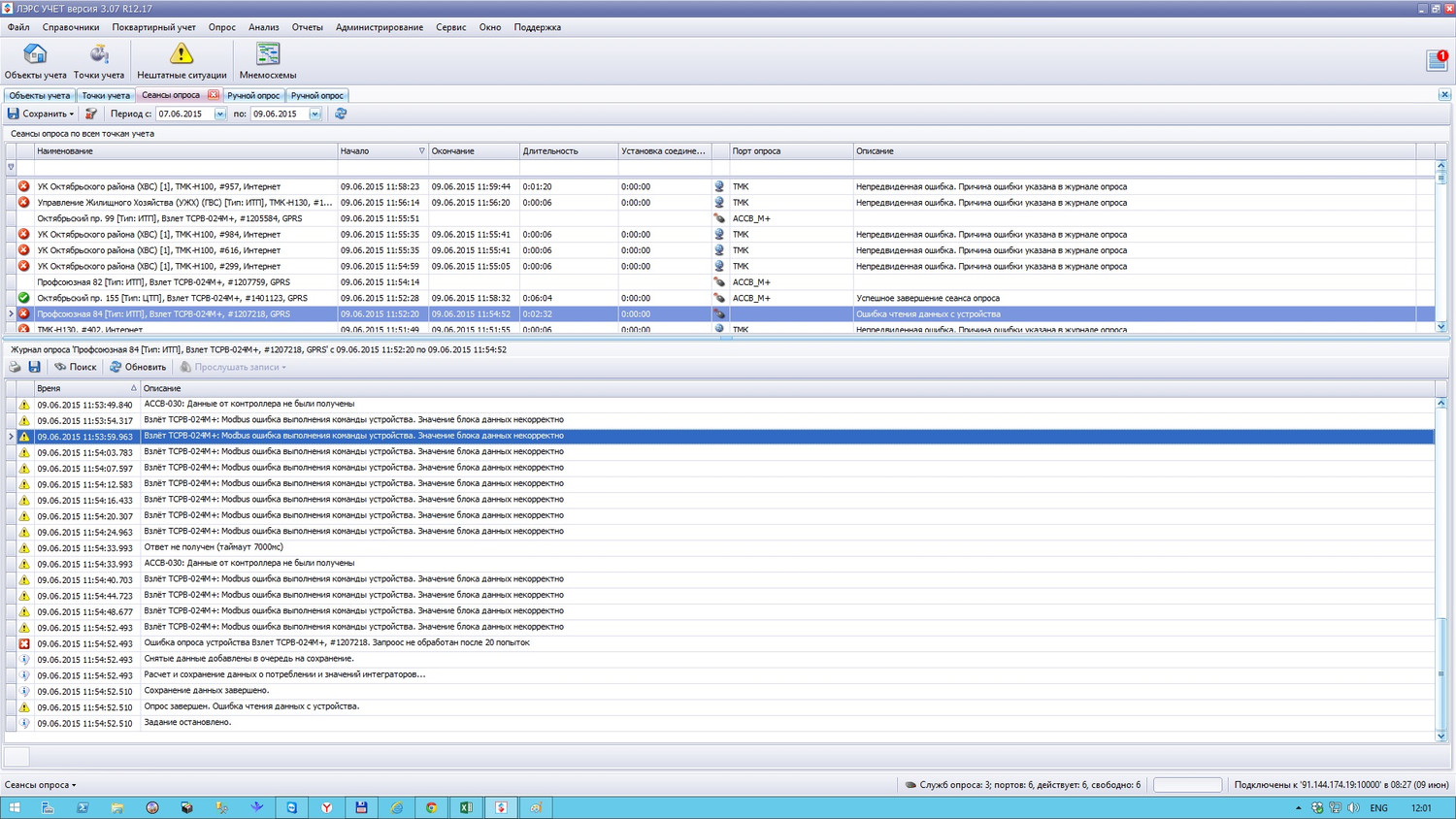This screenshot has height=819, width=1456.
Task: Select the Управление Жилищного Хозяйства session row
Action: [x=719, y=203]
